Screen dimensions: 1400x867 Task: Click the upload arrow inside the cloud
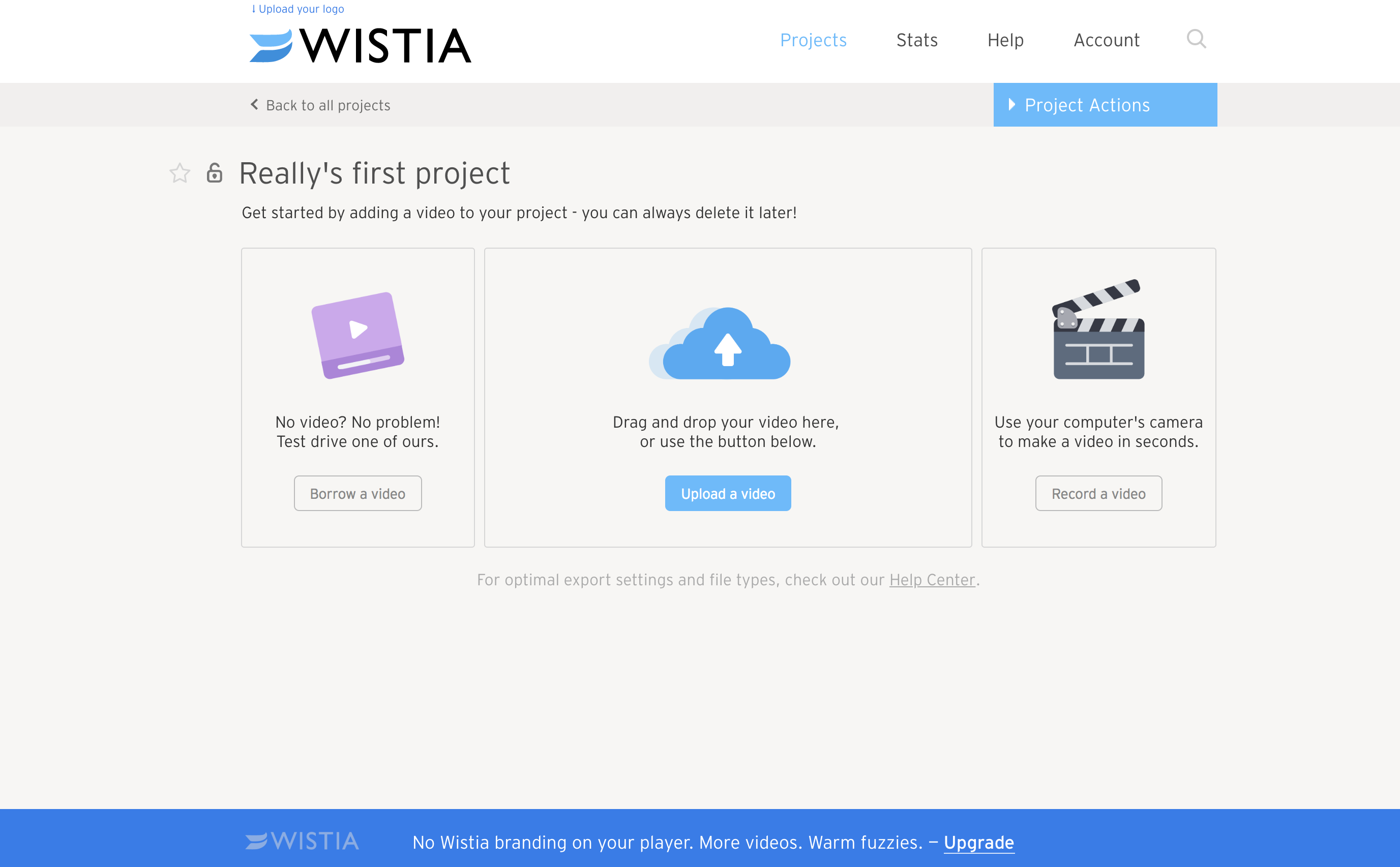tap(728, 350)
